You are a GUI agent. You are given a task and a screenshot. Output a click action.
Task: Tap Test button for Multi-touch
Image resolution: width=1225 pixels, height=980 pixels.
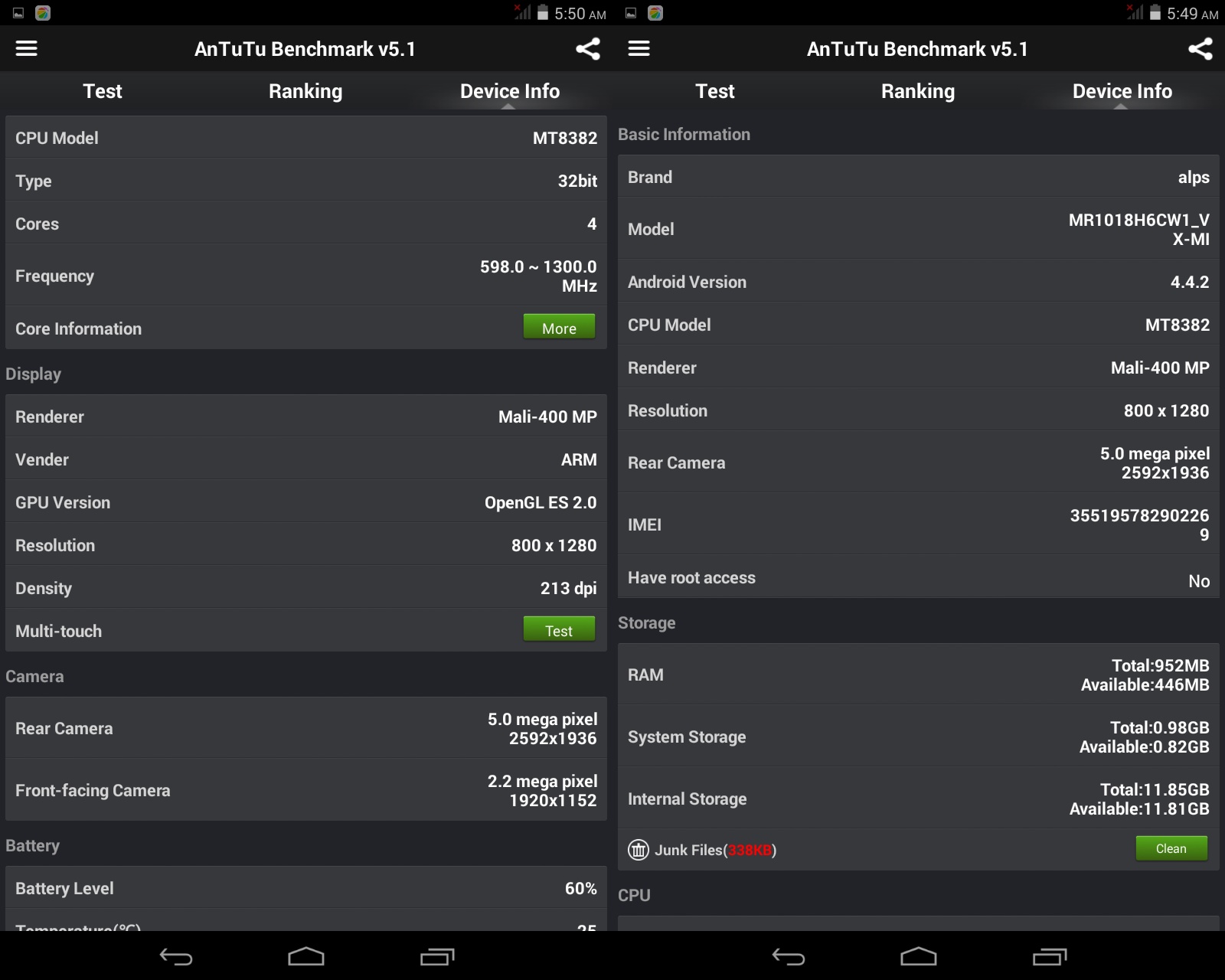pyautogui.click(x=559, y=629)
